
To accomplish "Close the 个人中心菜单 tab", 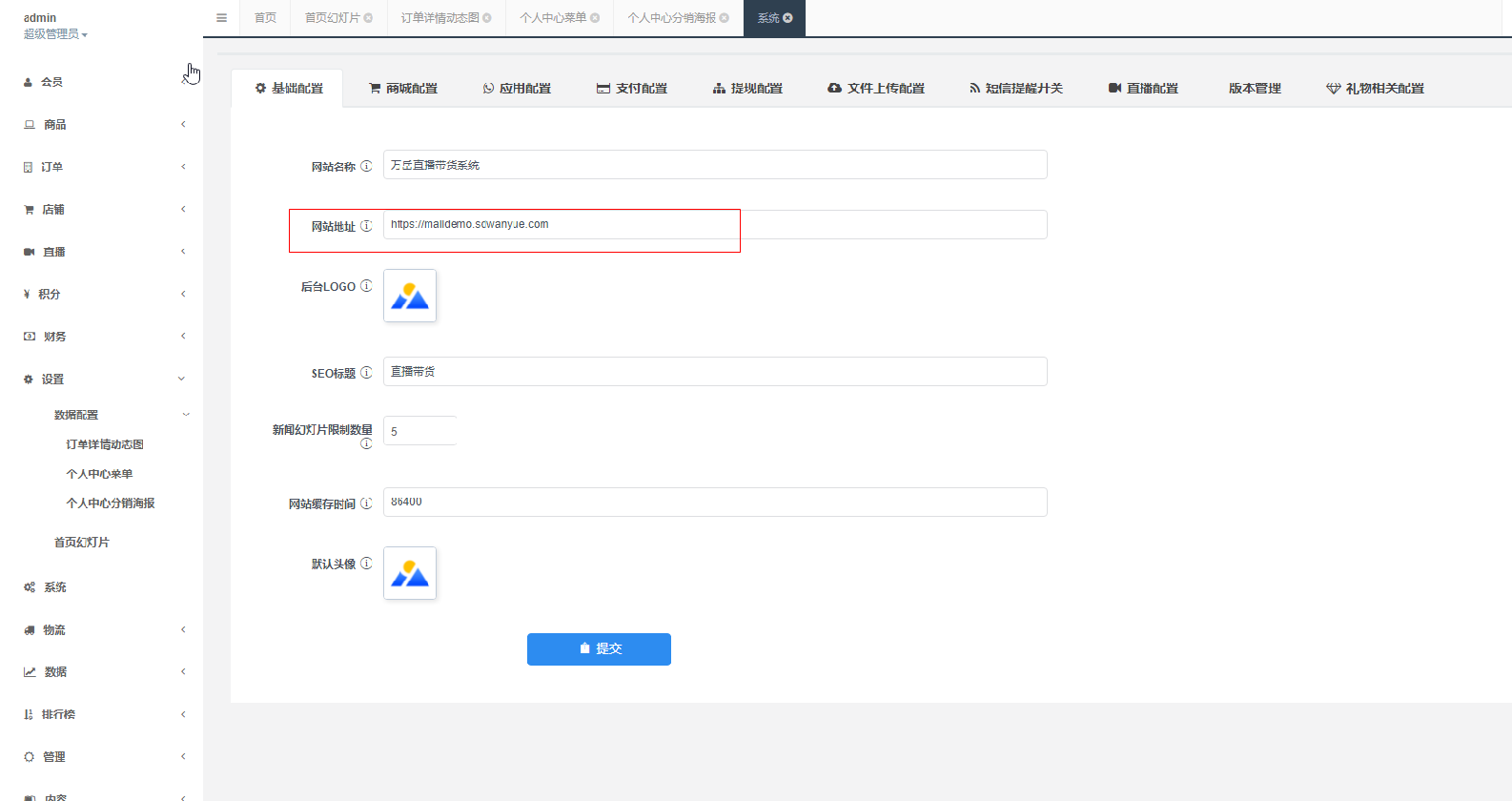I will pos(595,18).
